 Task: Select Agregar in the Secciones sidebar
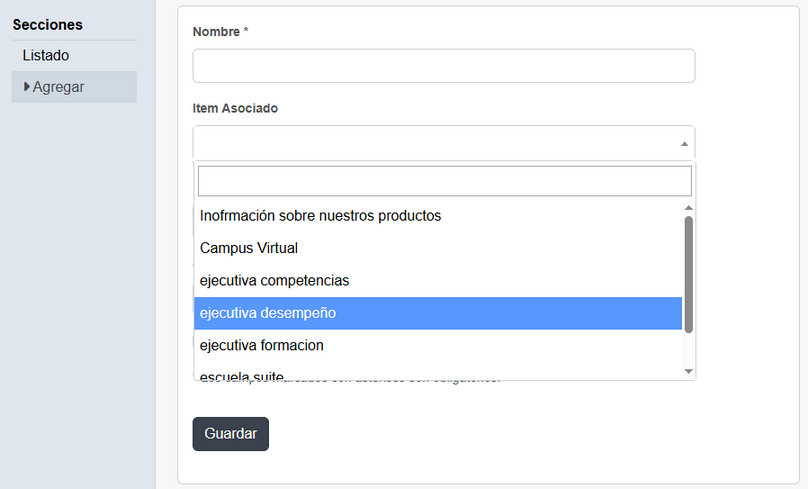(59, 87)
